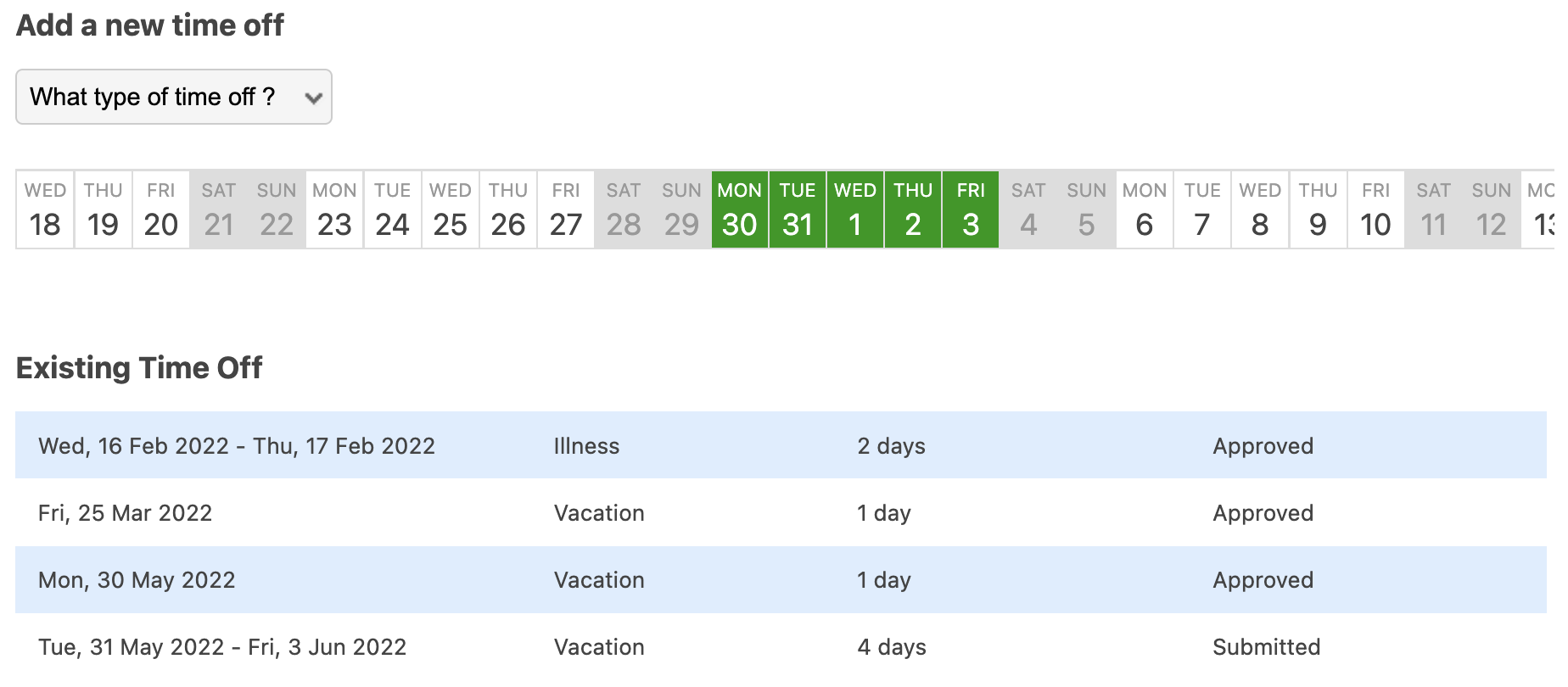Click the dropdown chevron arrow

pos(313,98)
